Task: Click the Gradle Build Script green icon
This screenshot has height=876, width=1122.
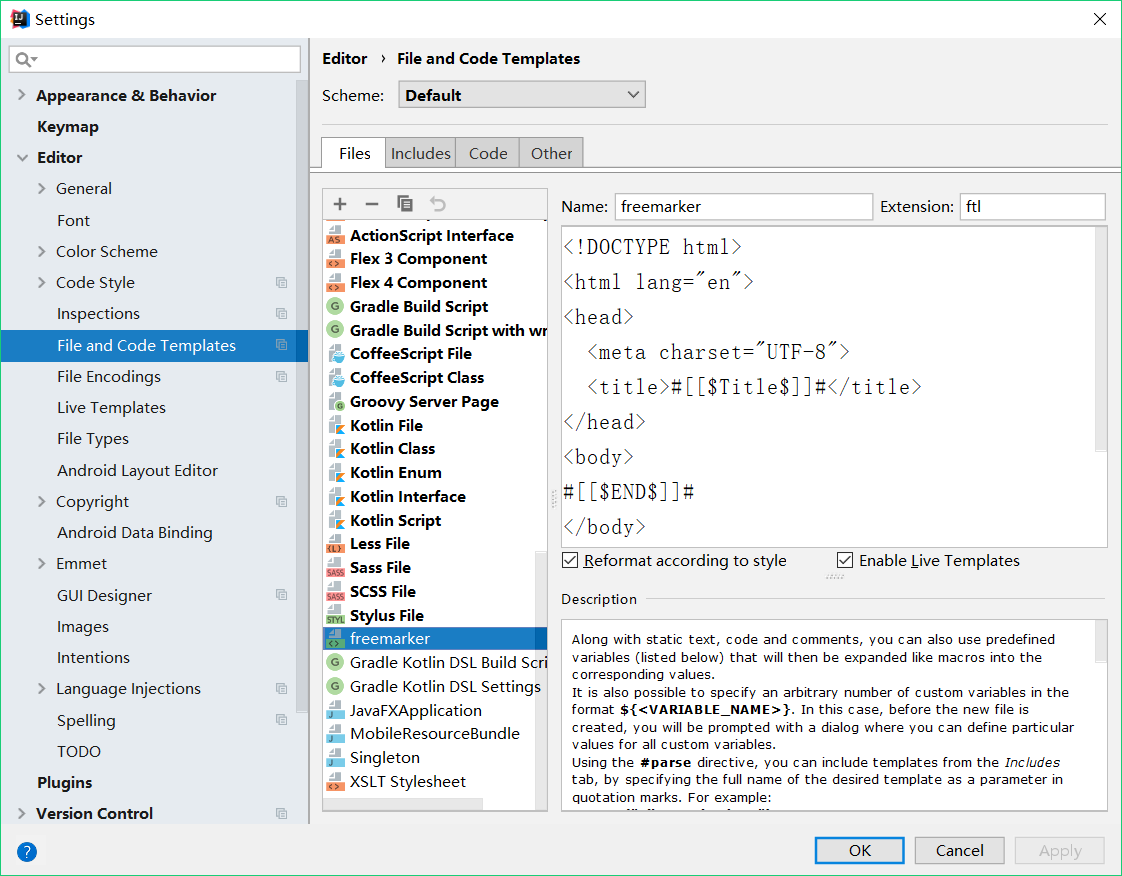Action: click(x=335, y=306)
